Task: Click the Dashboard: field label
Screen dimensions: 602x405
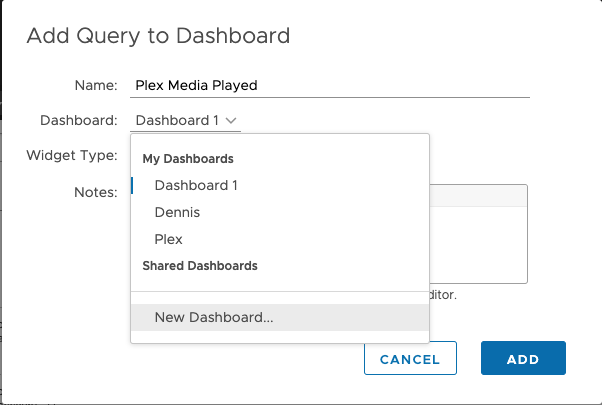Action: [x=79, y=120]
